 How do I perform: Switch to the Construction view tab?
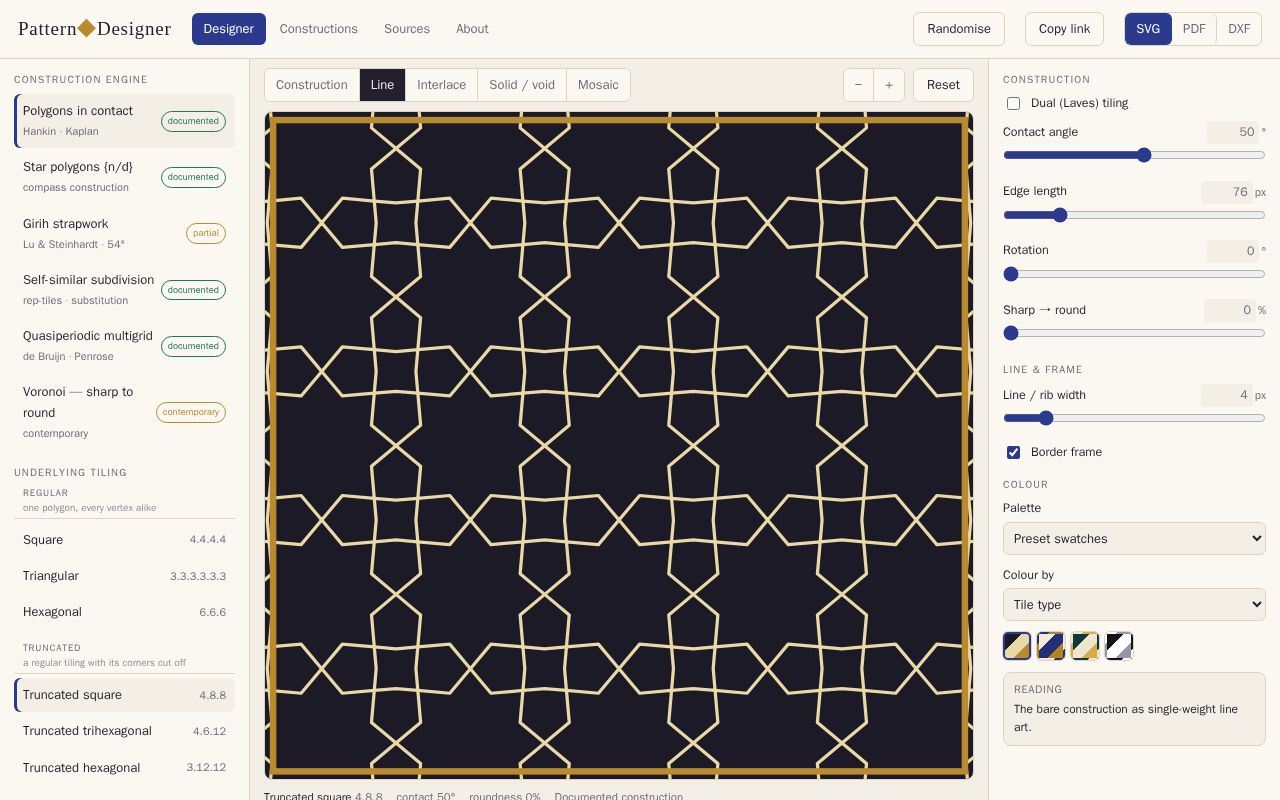click(312, 85)
